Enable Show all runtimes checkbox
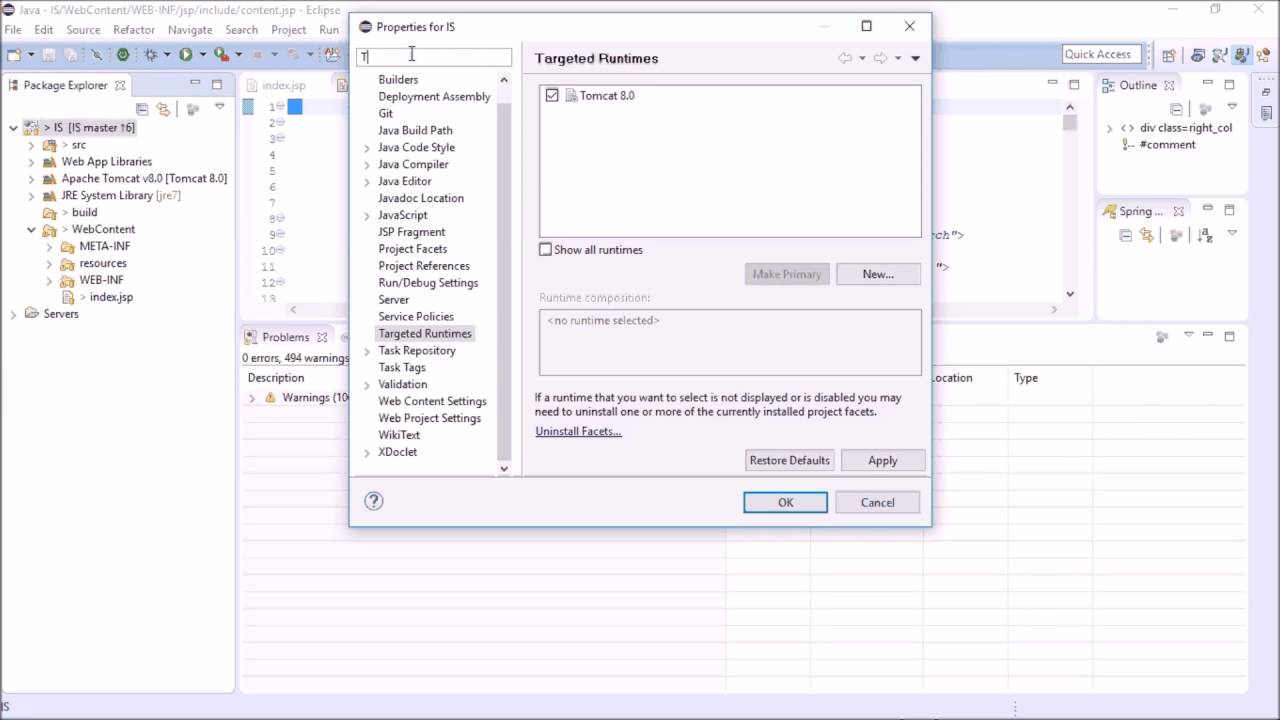The width and height of the screenshot is (1280, 720). click(x=545, y=249)
